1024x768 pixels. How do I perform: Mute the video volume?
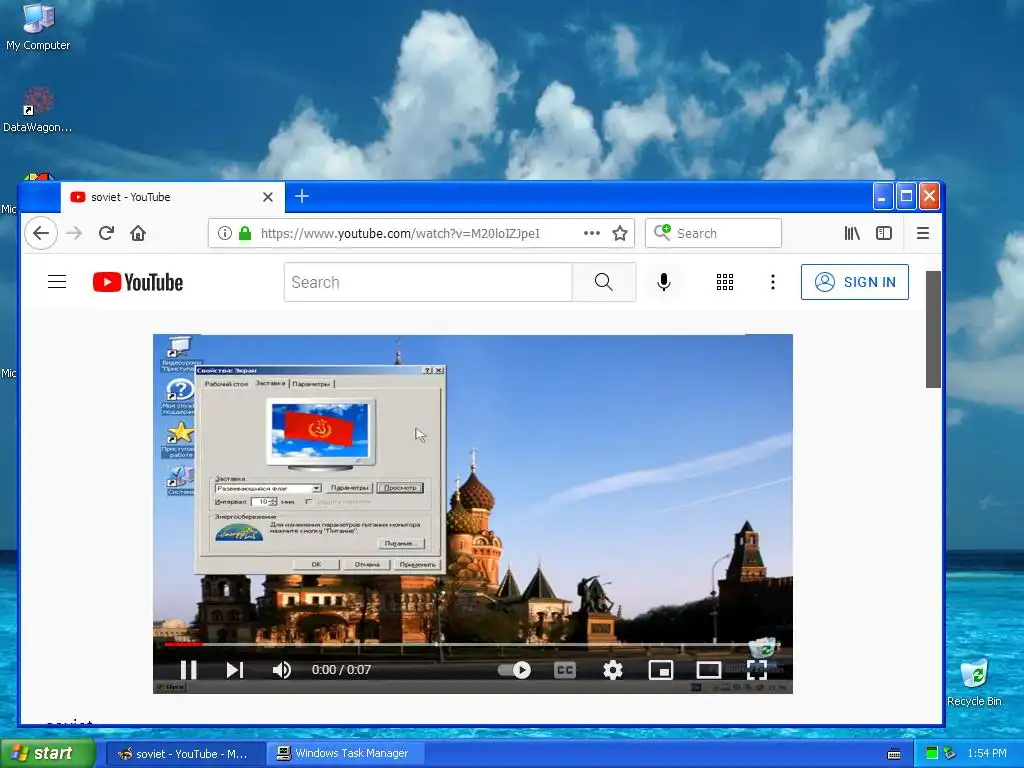point(281,670)
